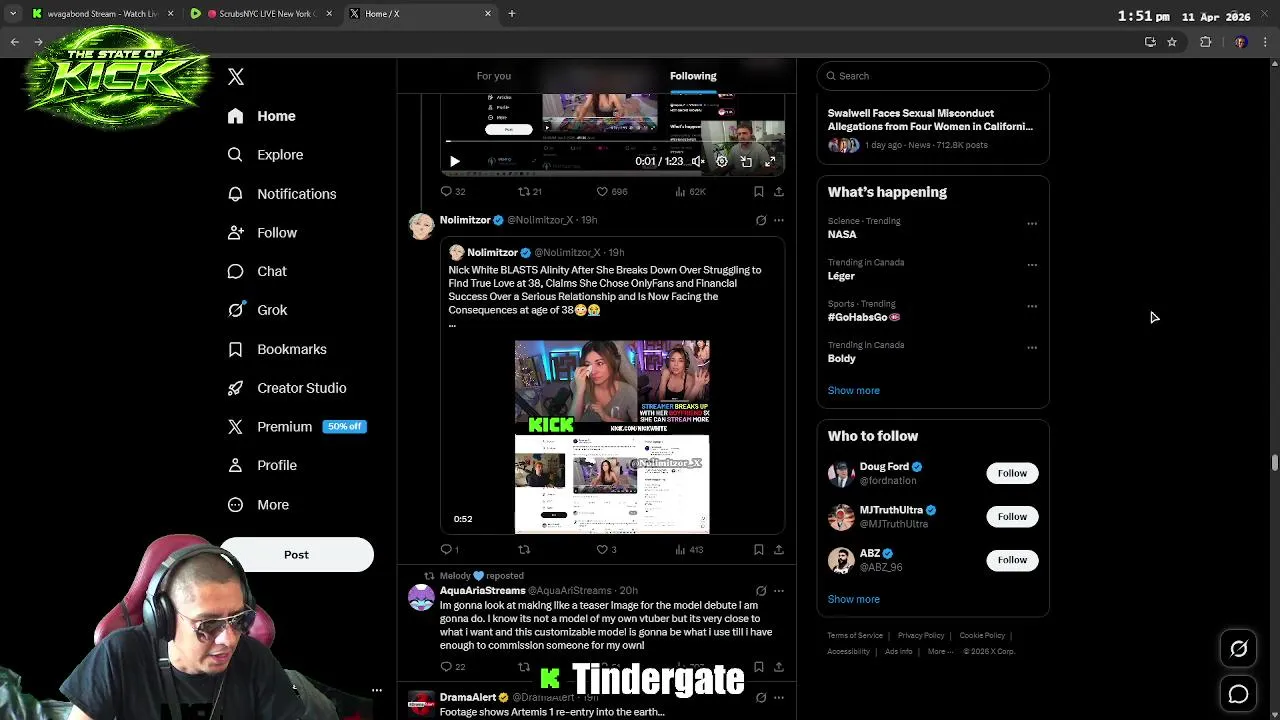
Task: Open Chat in the sidebar
Action: click(257, 271)
